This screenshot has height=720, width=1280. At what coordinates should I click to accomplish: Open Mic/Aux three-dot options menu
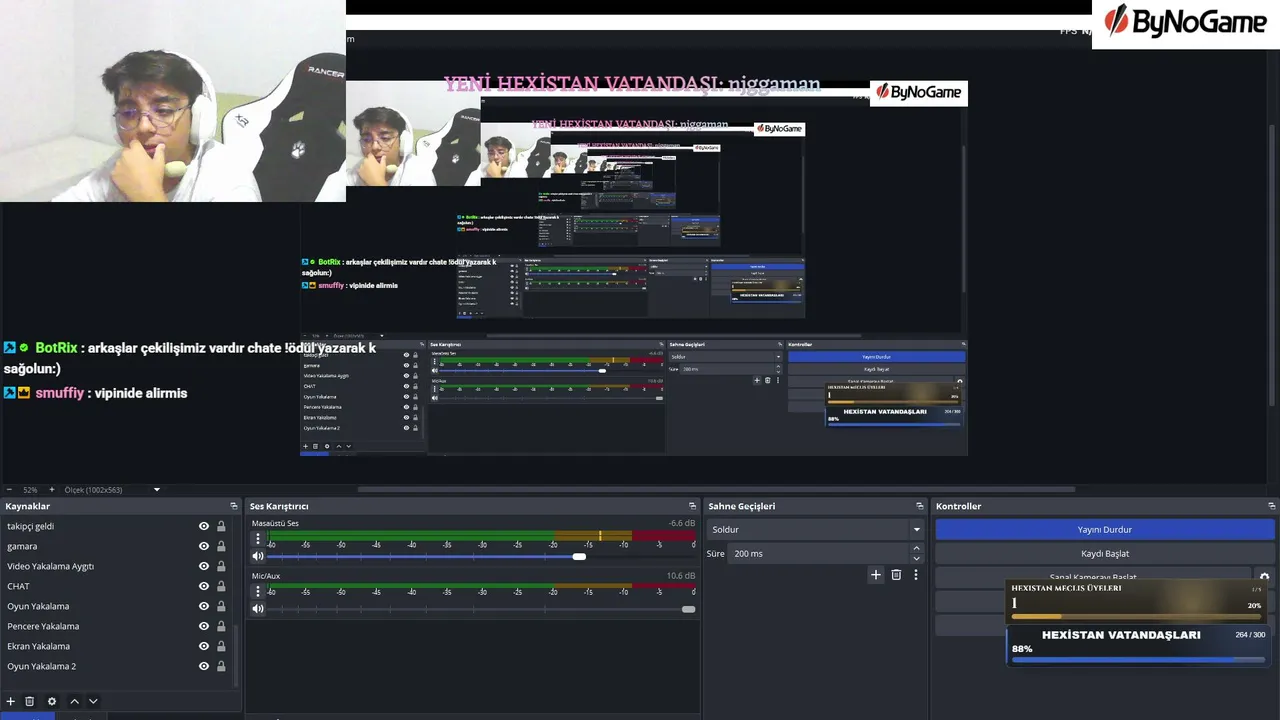pos(258,590)
